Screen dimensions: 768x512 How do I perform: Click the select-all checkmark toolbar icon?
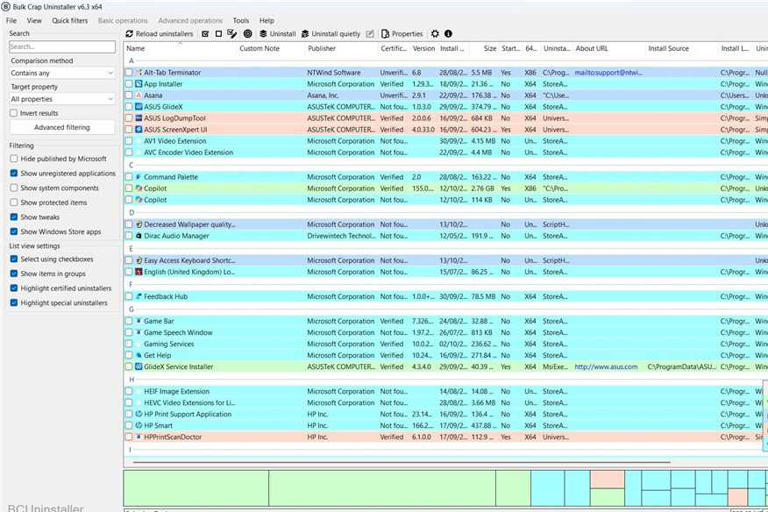coord(205,34)
